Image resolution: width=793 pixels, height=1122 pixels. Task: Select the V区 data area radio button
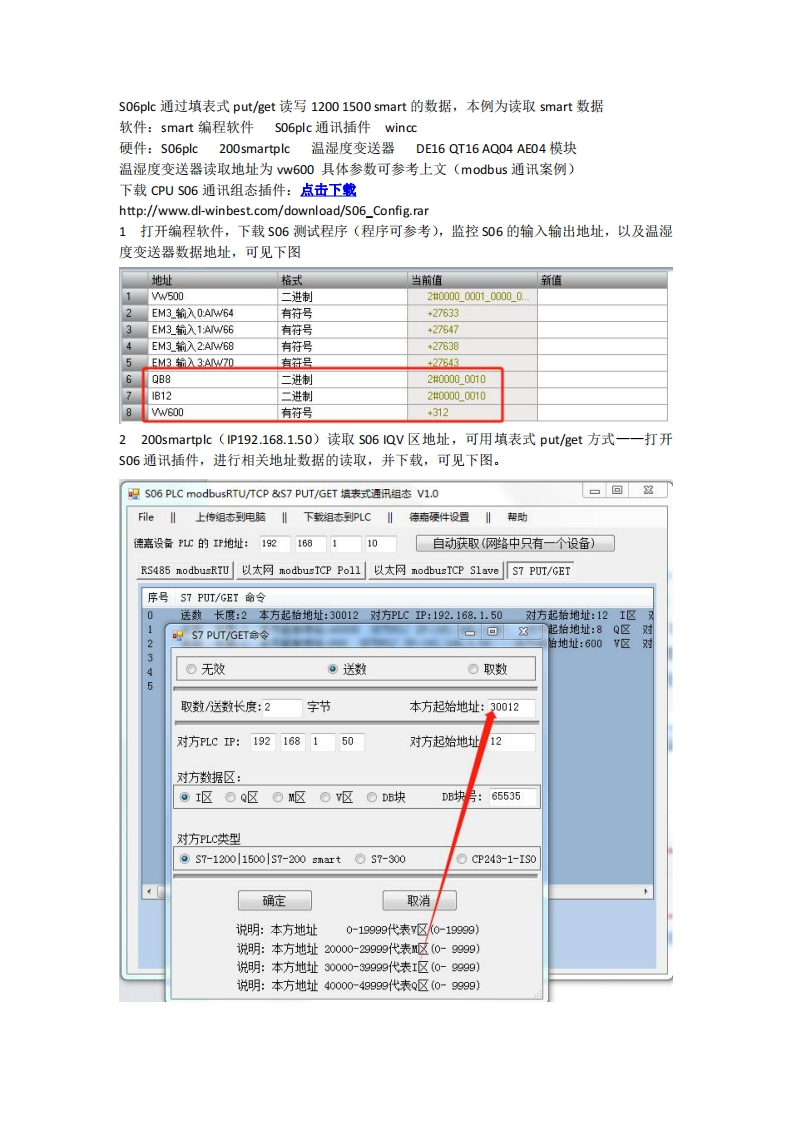(336, 797)
